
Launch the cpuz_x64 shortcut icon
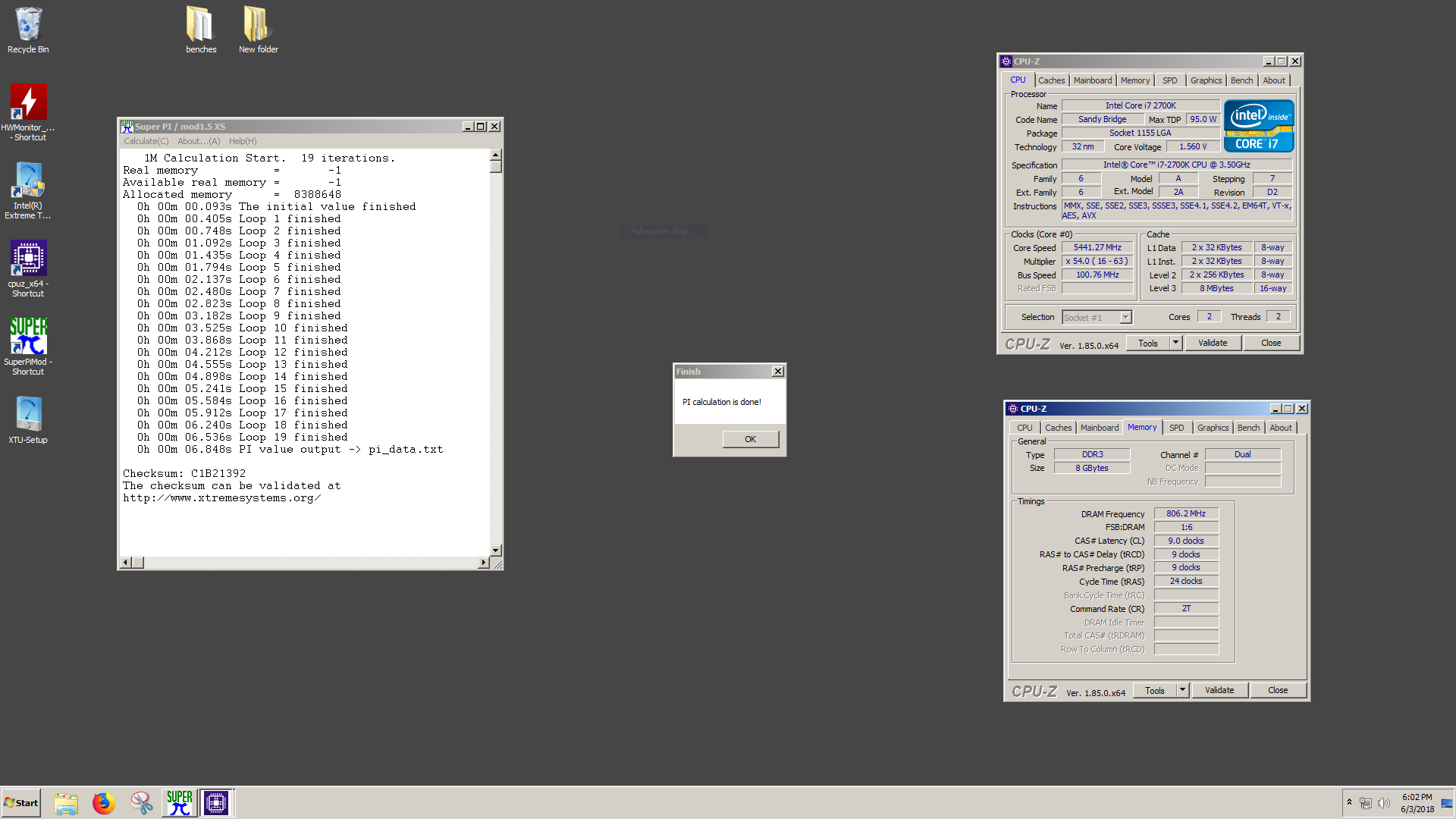pyautogui.click(x=28, y=268)
